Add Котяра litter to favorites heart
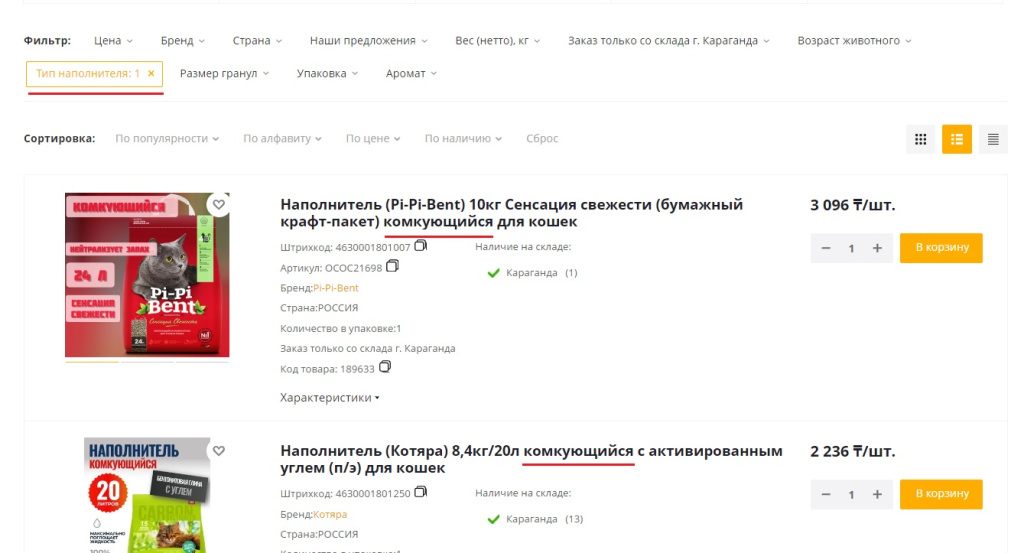 [219, 450]
